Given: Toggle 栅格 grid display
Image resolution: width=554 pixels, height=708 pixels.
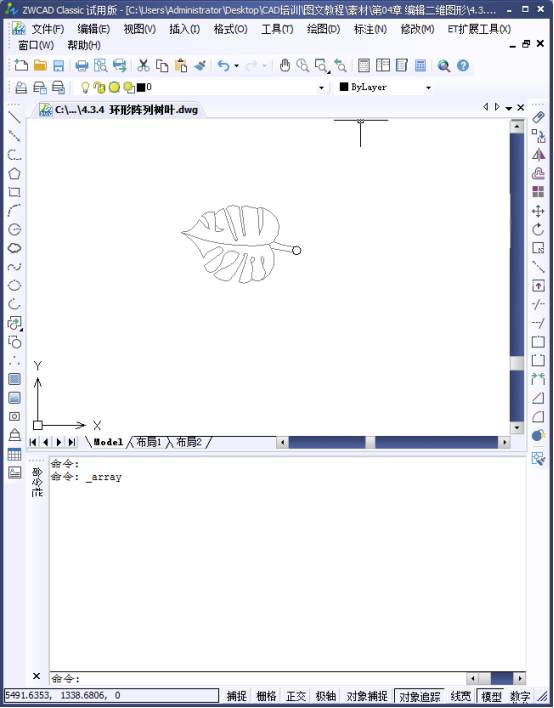Looking at the screenshot, I should pos(266,696).
